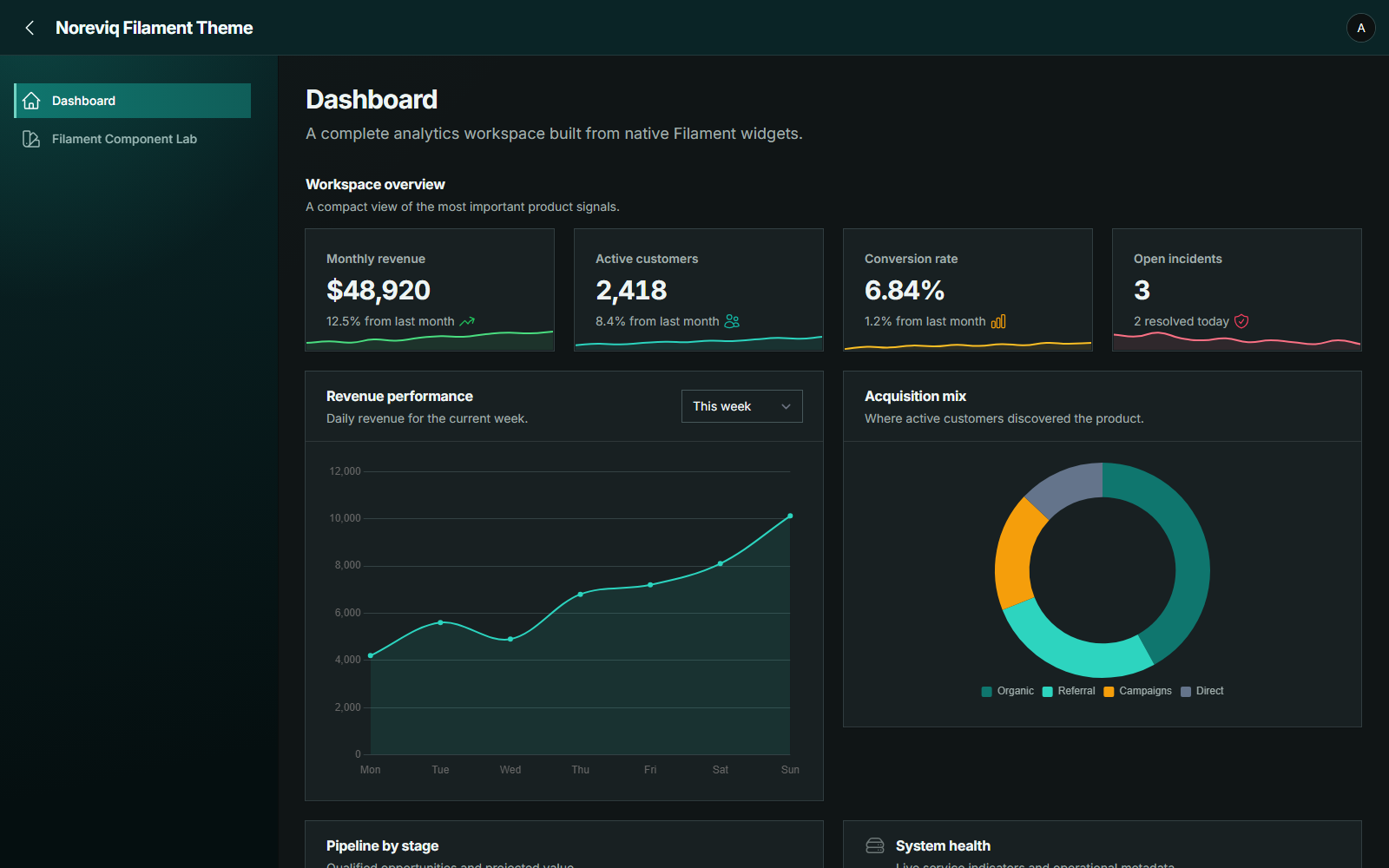Click the 'Wed' x-axis label
This screenshot has width=1389, height=868.
(x=510, y=770)
